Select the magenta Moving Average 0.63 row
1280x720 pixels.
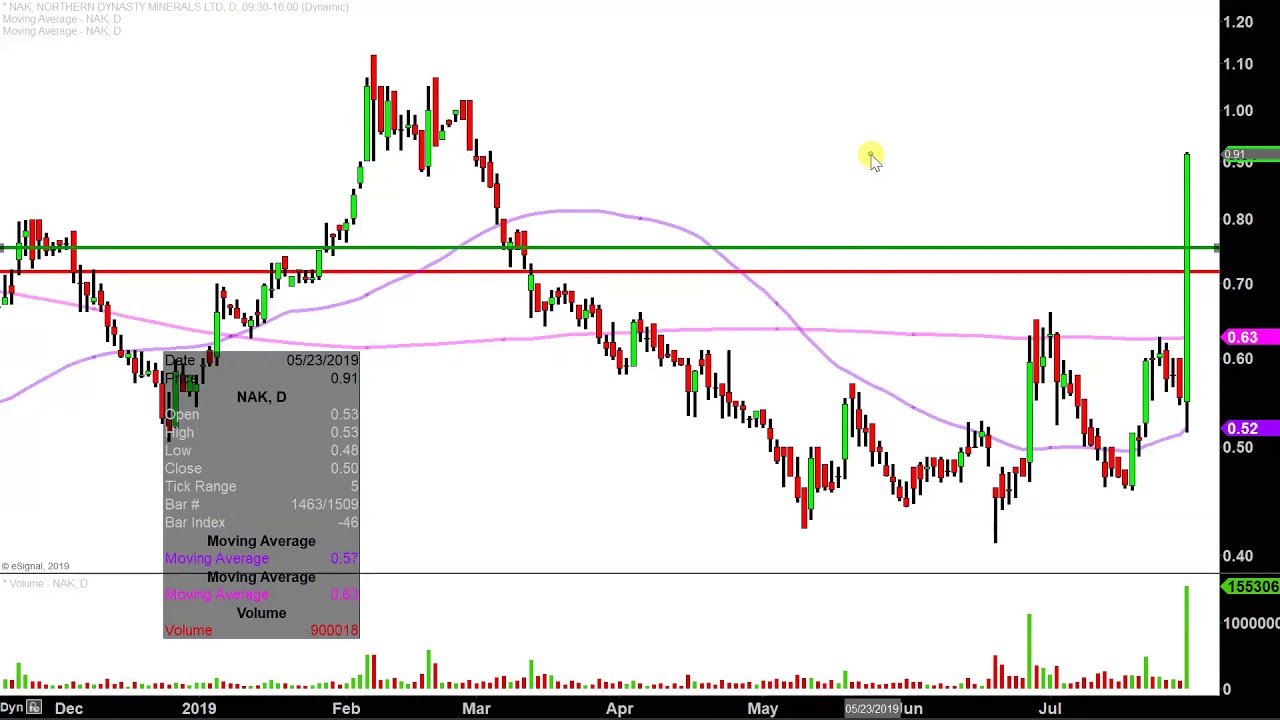point(261,594)
